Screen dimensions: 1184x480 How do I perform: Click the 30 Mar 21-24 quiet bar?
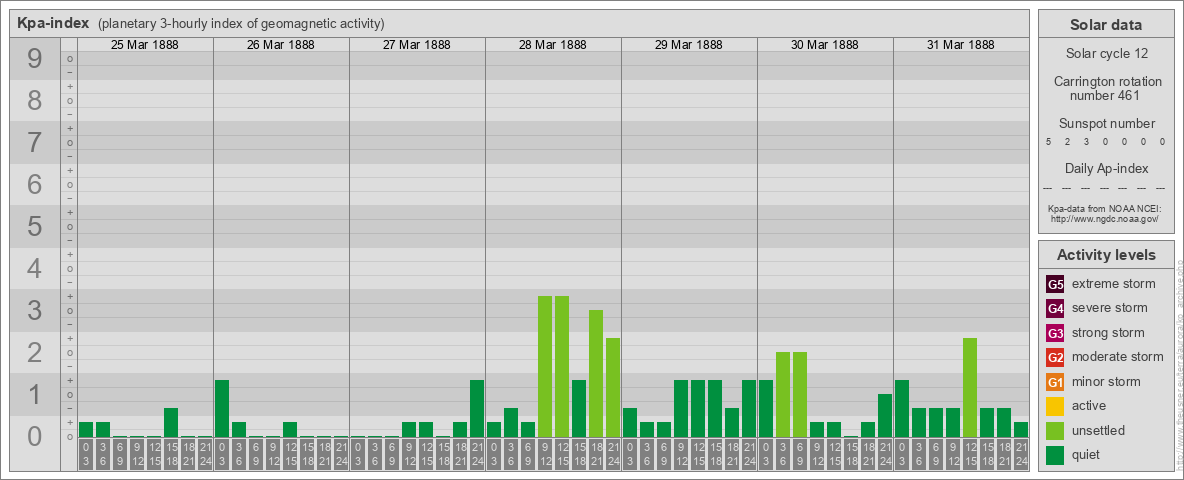(885, 415)
